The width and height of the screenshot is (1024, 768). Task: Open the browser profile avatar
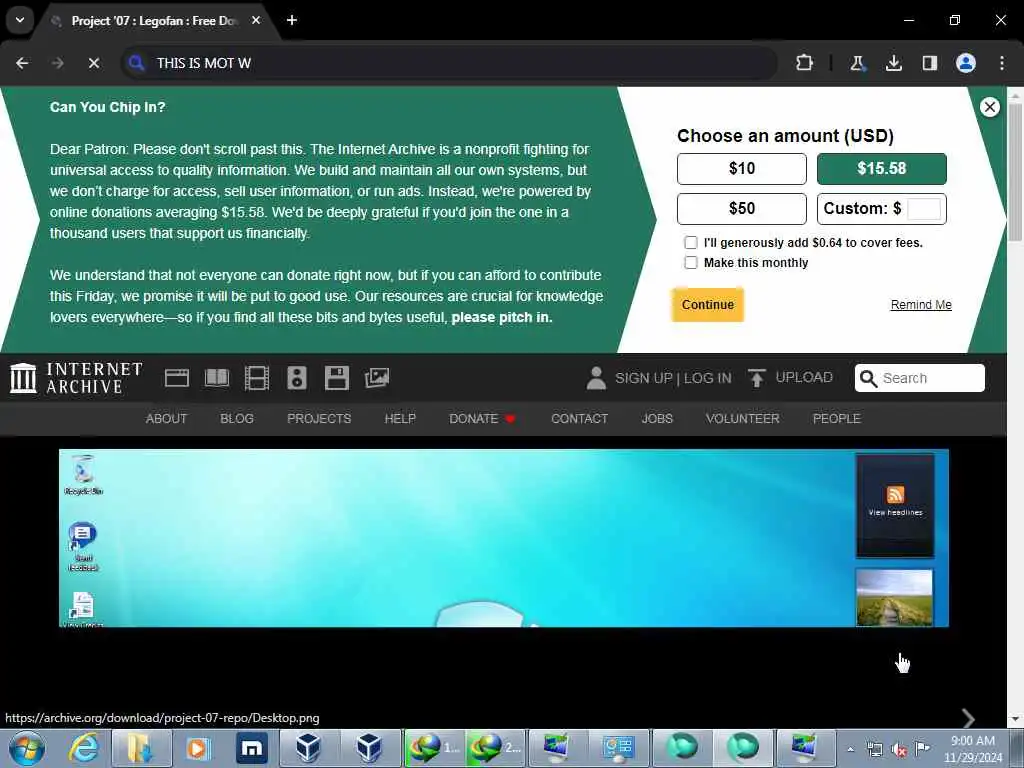click(966, 63)
